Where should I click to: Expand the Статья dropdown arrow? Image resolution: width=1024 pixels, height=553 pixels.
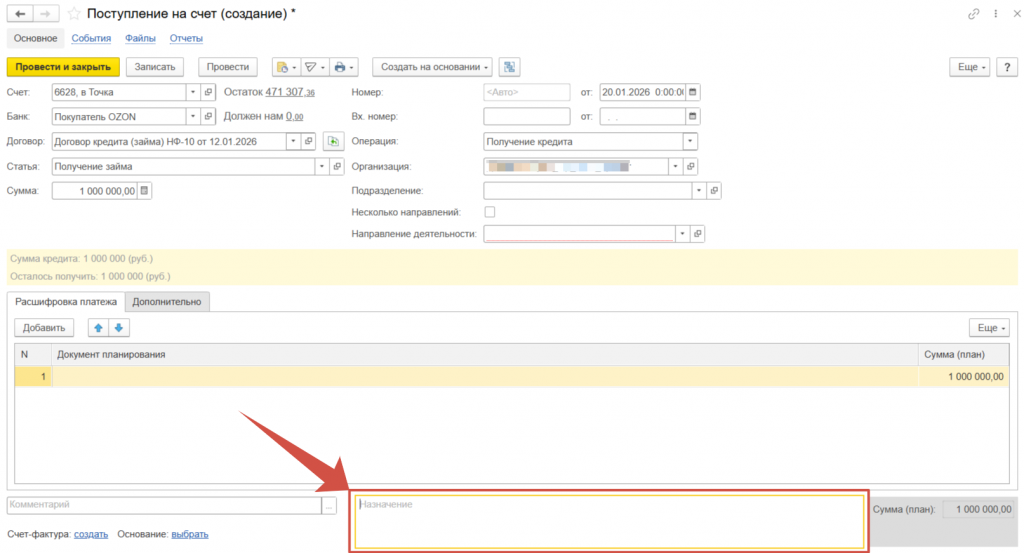tap(321, 166)
